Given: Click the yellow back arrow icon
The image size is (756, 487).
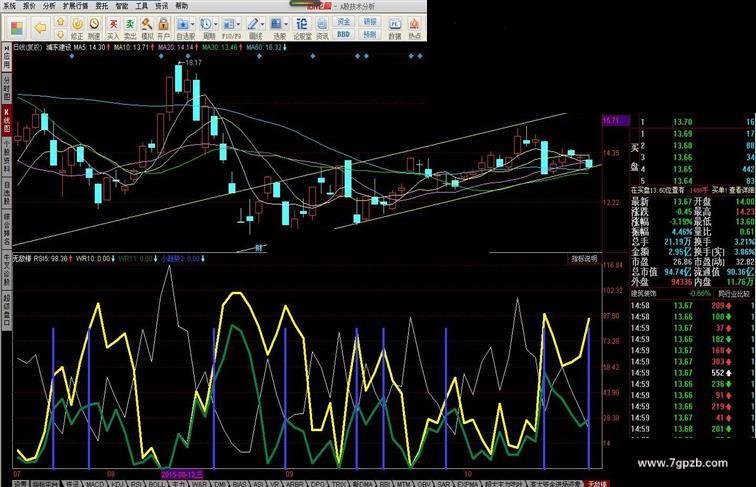Looking at the screenshot, I should pos(40,28).
